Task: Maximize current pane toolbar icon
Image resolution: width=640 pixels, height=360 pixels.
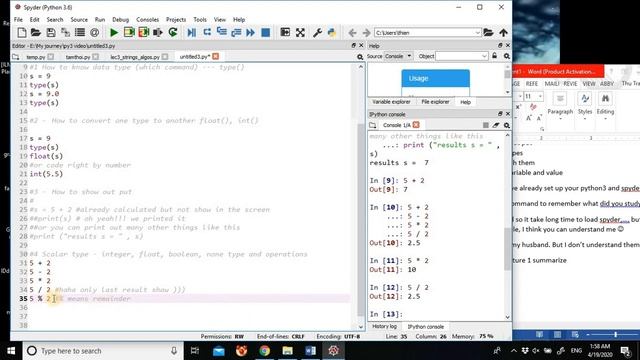Action: 285,33
